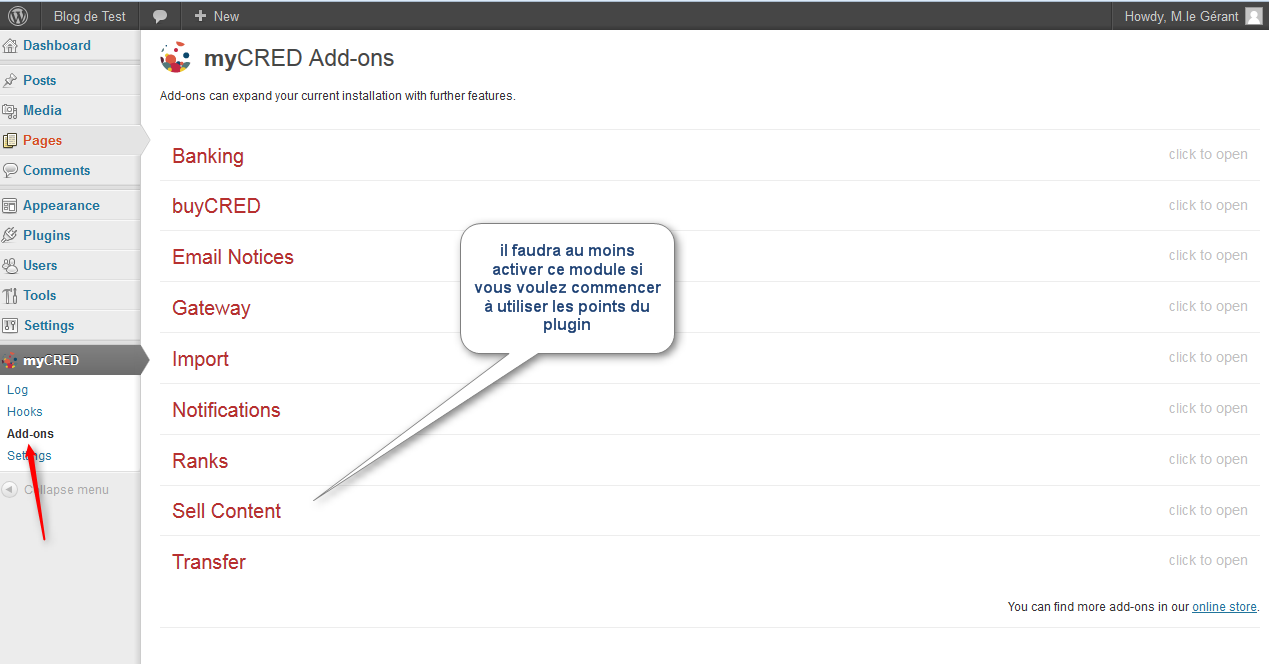
Task: Select the myCRED menu header
Action: point(70,360)
